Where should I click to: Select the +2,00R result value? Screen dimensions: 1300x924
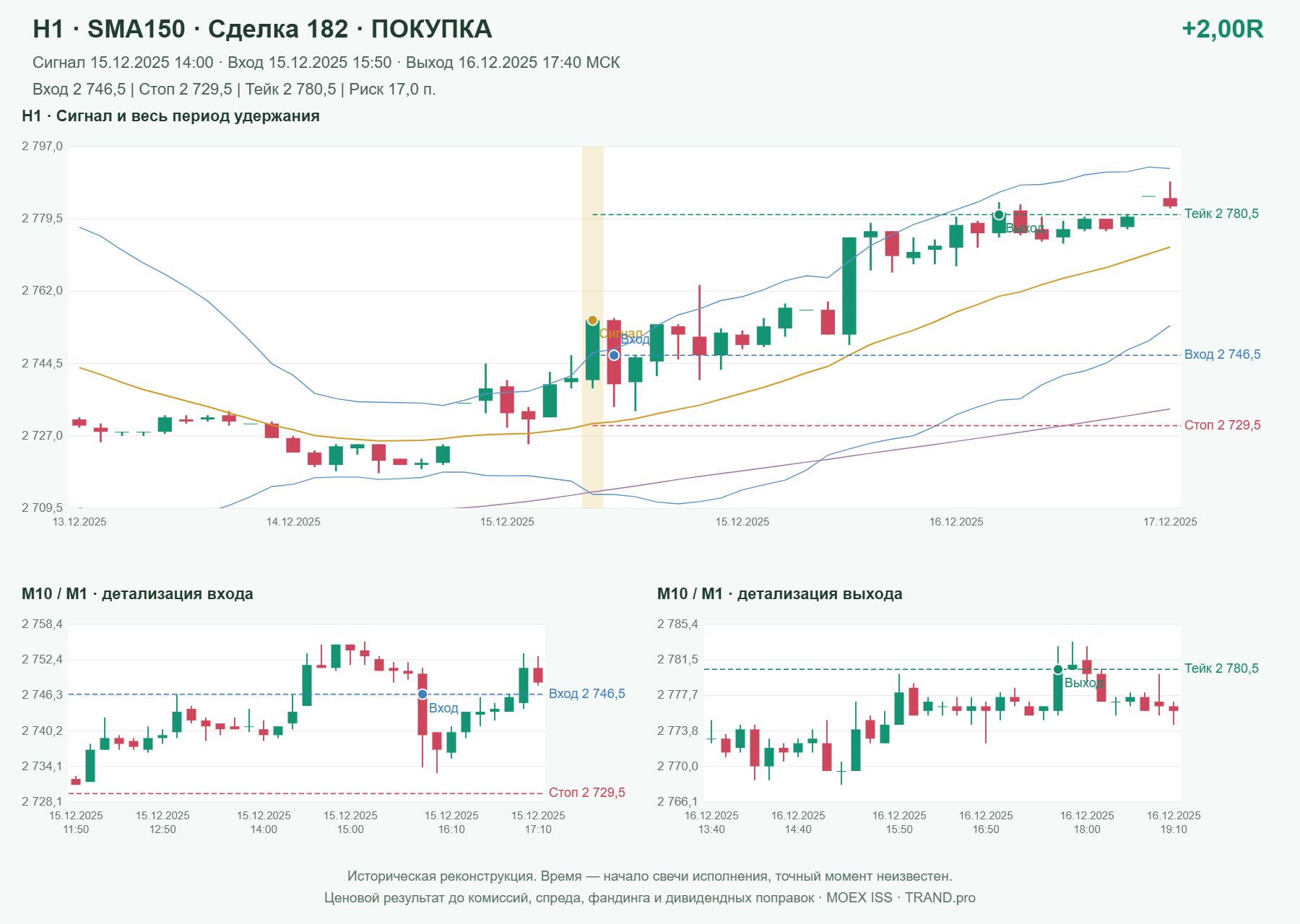[1222, 29]
